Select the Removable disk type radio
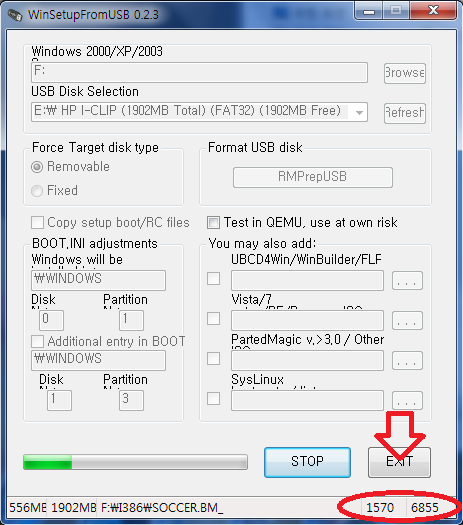 pyautogui.click(x=37, y=167)
